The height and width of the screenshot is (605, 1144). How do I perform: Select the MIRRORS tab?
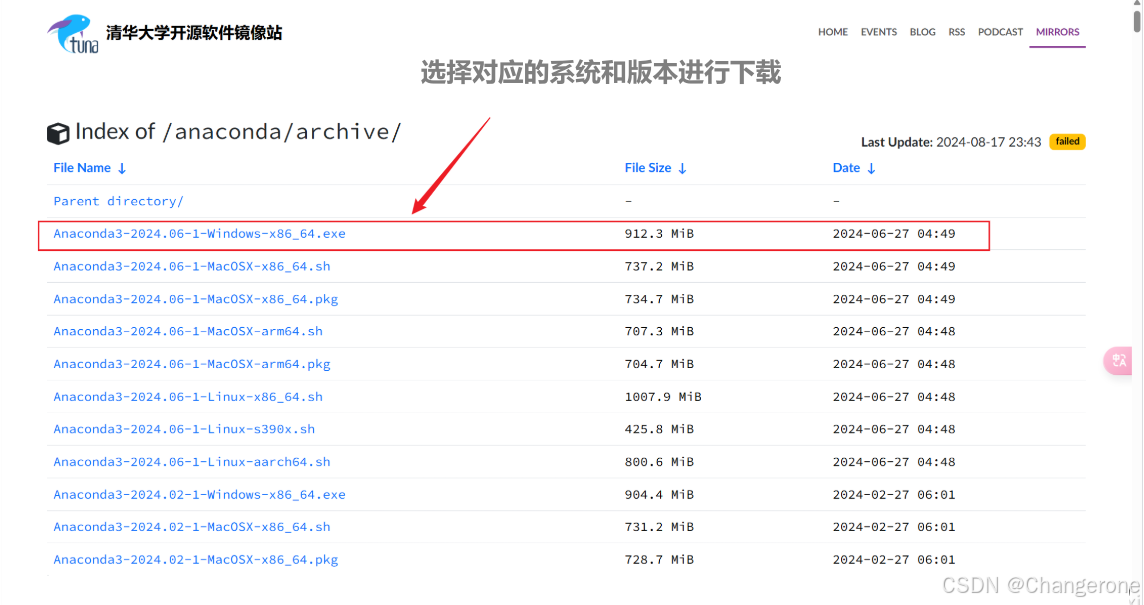[1057, 32]
